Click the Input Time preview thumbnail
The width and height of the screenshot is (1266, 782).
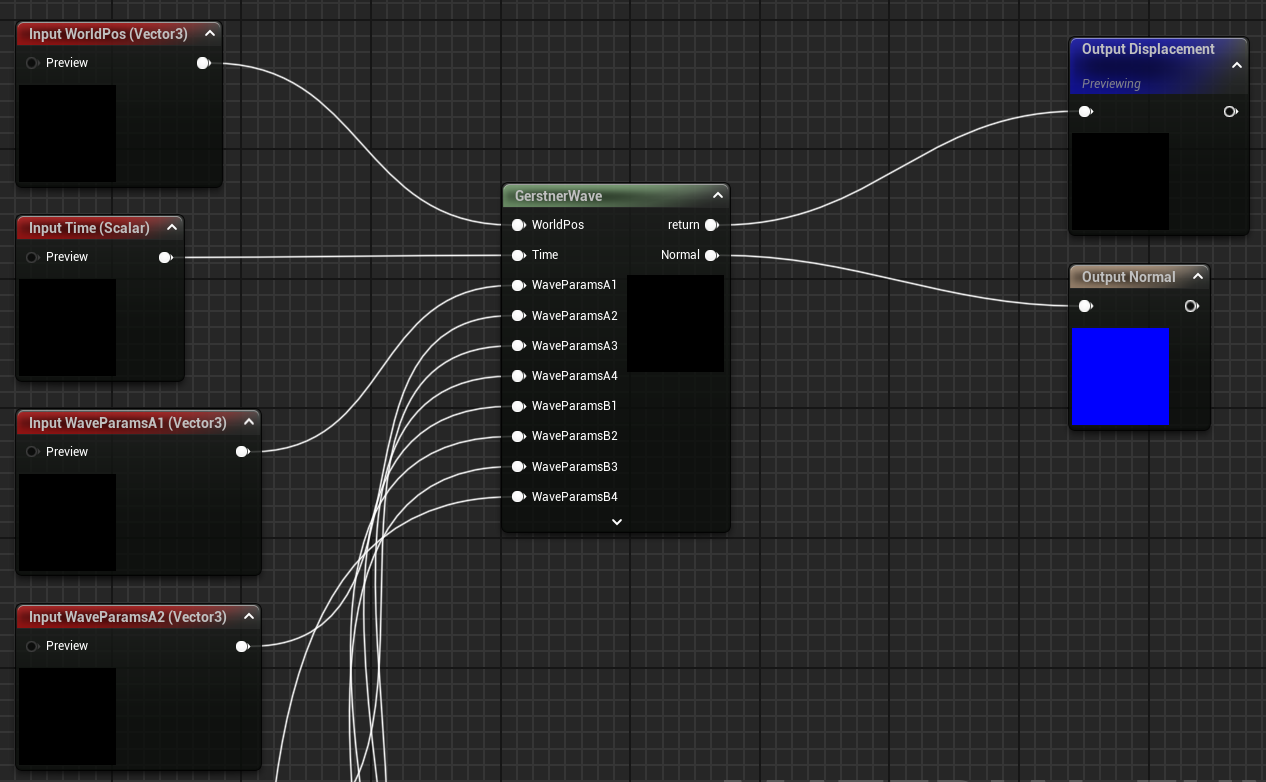(x=67, y=327)
